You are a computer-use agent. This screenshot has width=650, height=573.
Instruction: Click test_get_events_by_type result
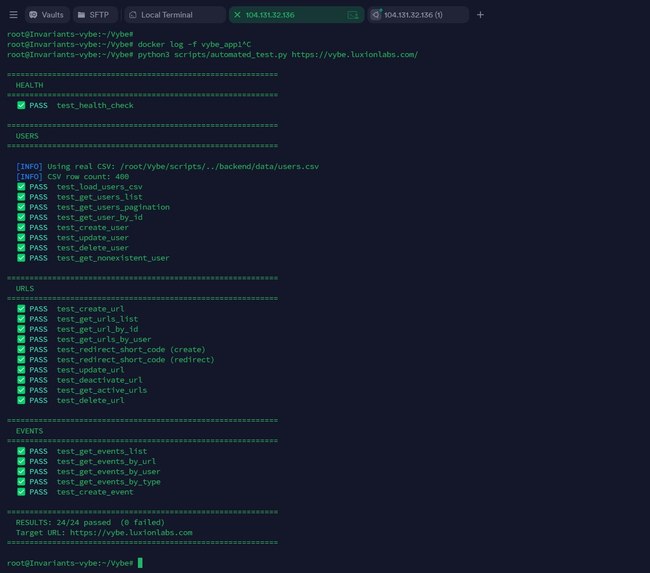[89, 482]
